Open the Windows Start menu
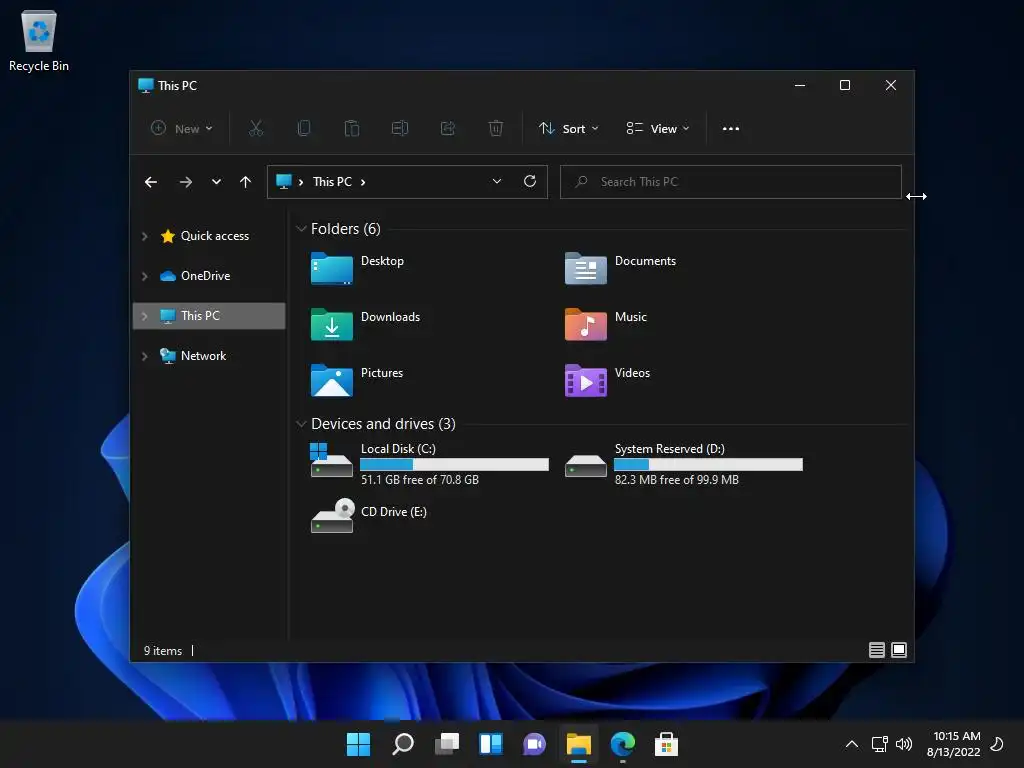1024x768 pixels. click(x=358, y=744)
